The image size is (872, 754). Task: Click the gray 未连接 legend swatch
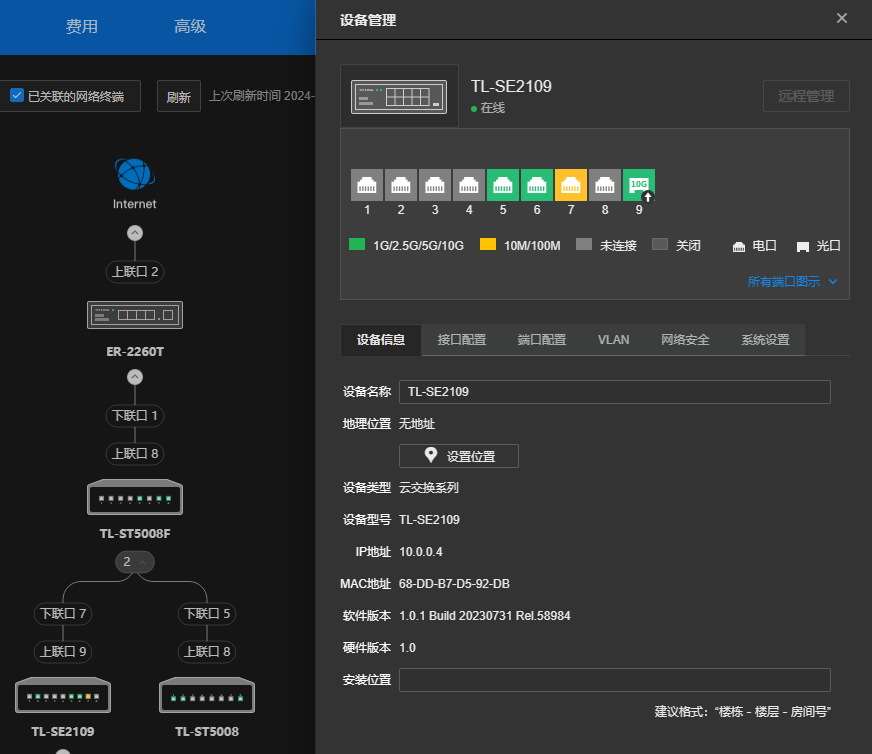tap(584, 244)
